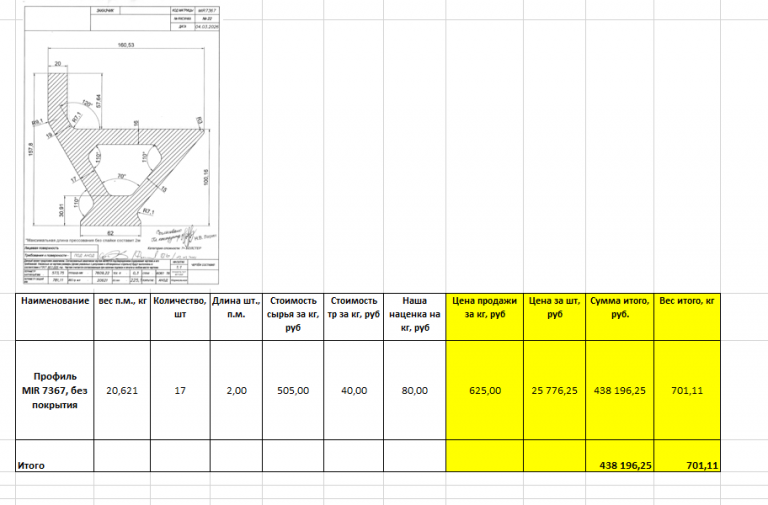
Task: Click the 'Стоимость сырья за кг, руб' header
Action: coord(293,317)
